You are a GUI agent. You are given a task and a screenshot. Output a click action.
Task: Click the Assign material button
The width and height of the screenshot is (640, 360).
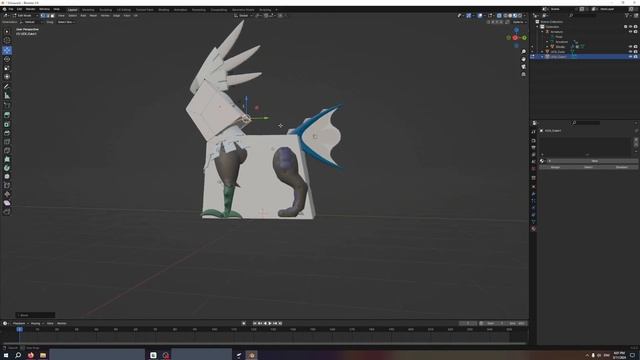click(x=555, y=167)
